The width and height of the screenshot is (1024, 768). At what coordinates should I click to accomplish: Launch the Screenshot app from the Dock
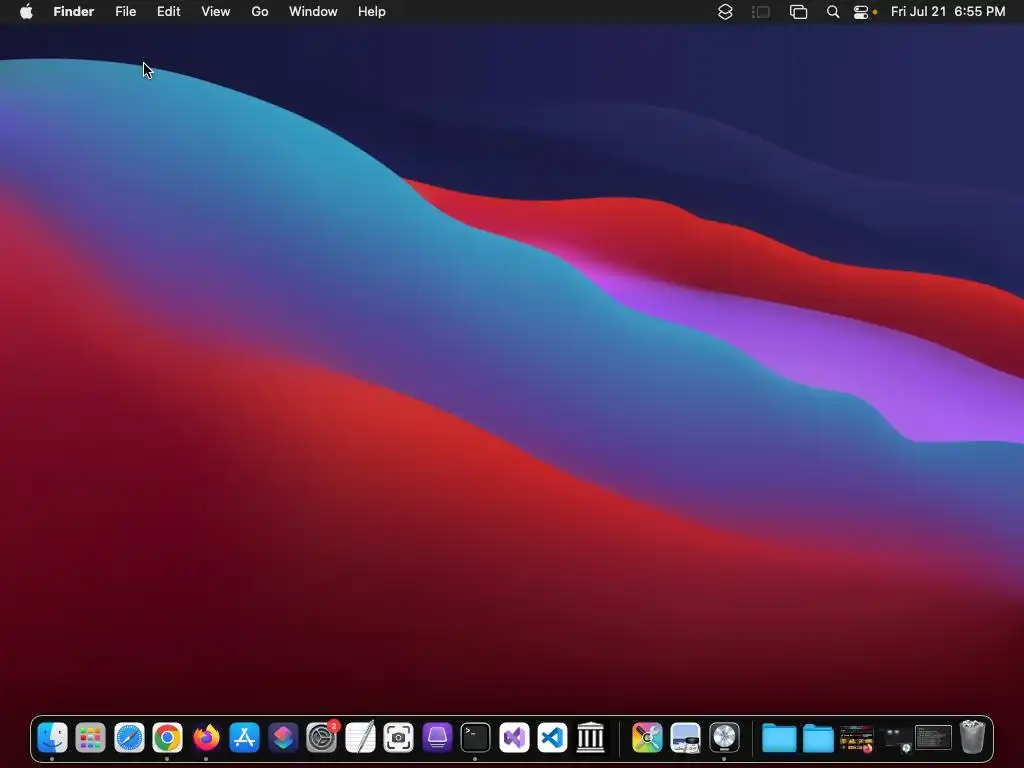[398, 738]
